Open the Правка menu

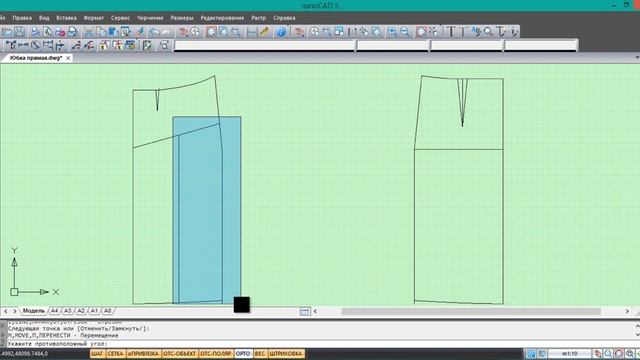(x=22, y=18)
